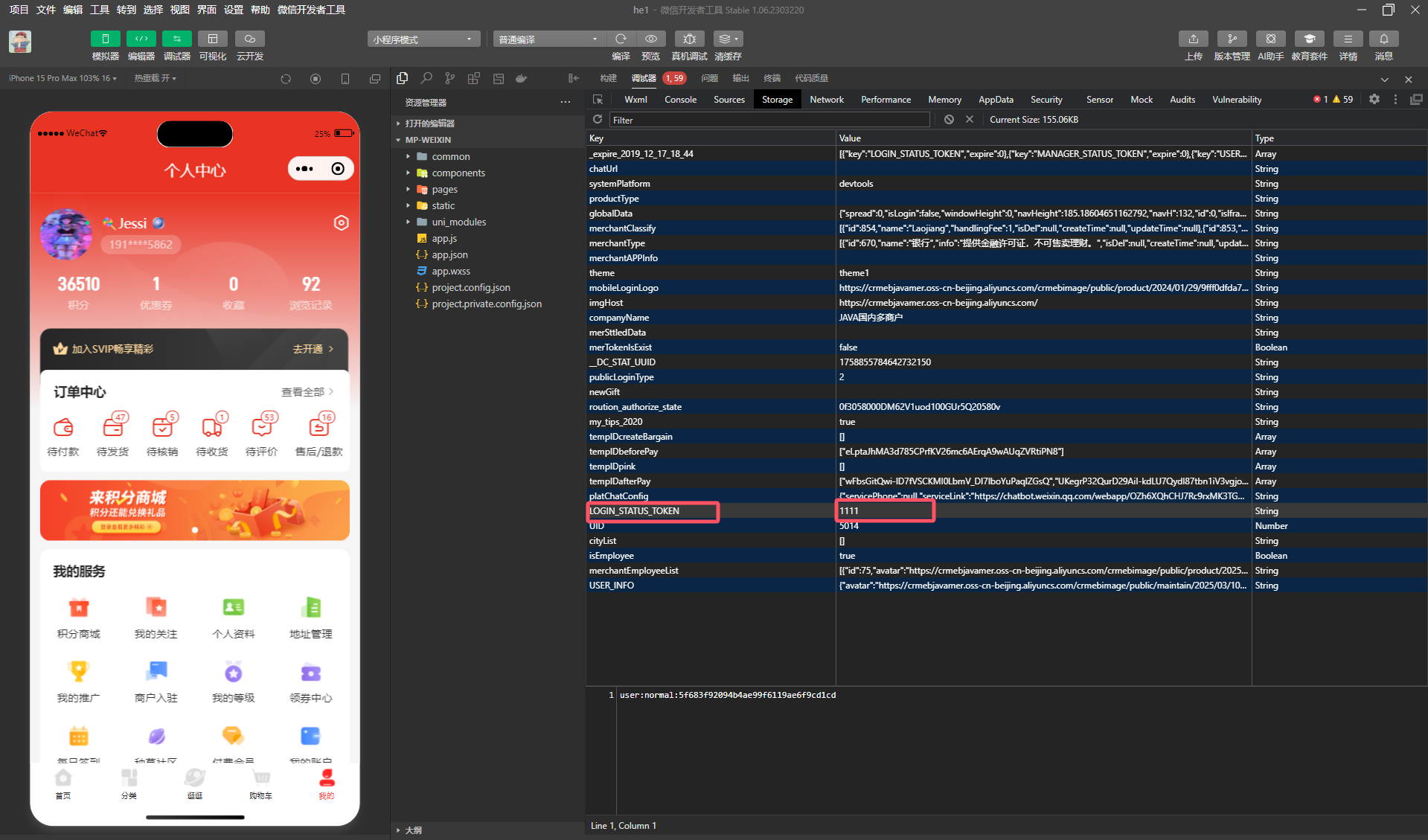
Task: Click the 上传 upload icon
Action: pyautogui.click(x=1193, y=39)
